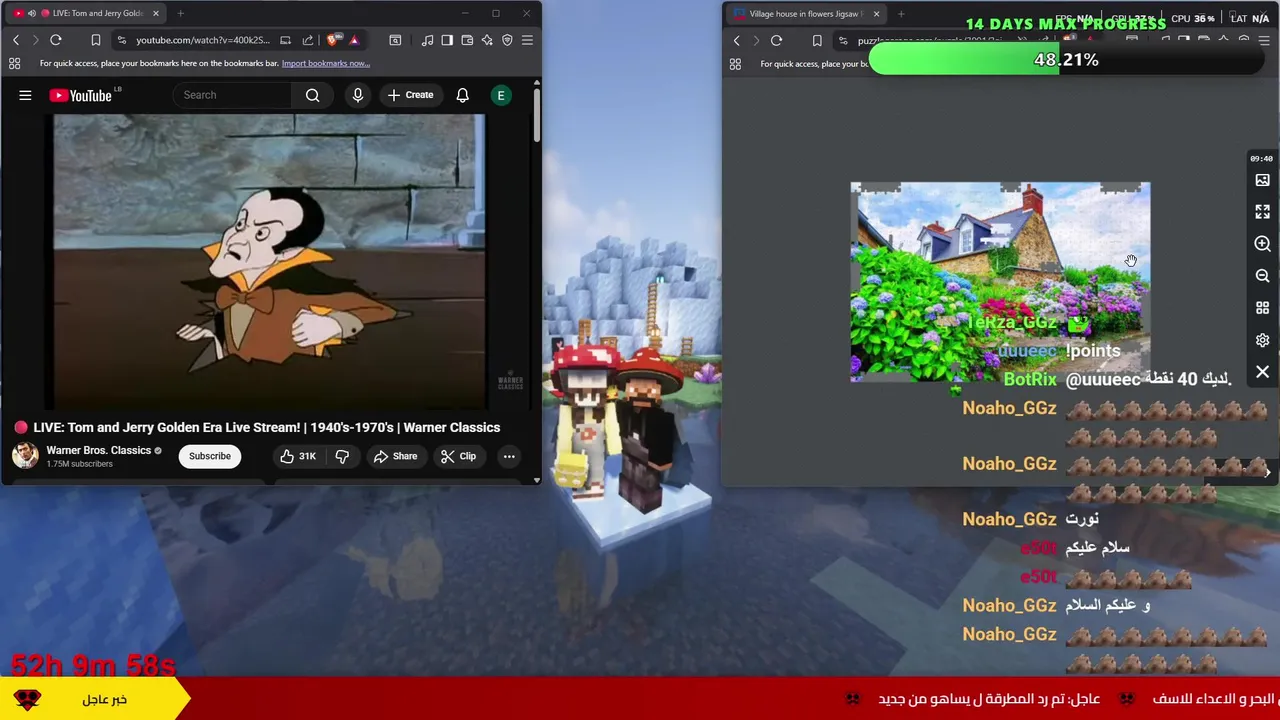The image size is (1280, 720).
Task: Open site settings icon beside youtube.com URL
Action: point(121,40)
